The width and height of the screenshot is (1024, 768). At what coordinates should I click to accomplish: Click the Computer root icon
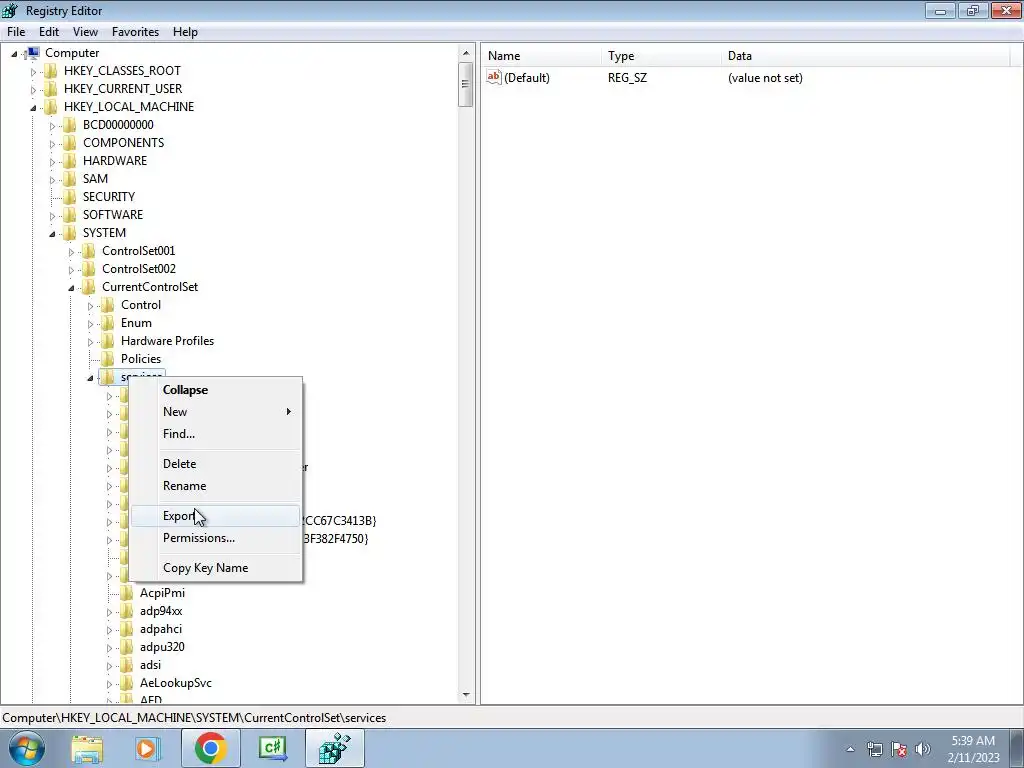[32, 53]
